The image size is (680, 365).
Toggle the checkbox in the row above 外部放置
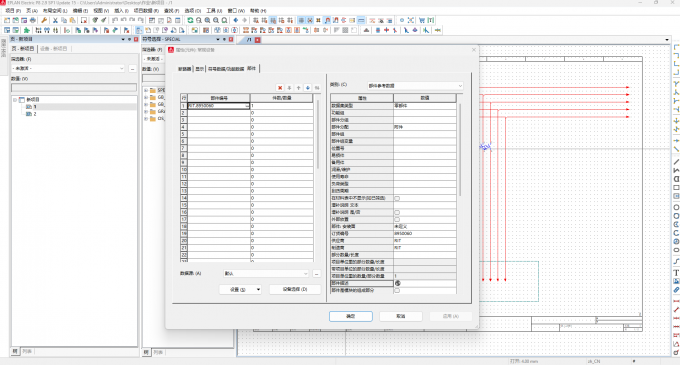(x=397, y=212)
